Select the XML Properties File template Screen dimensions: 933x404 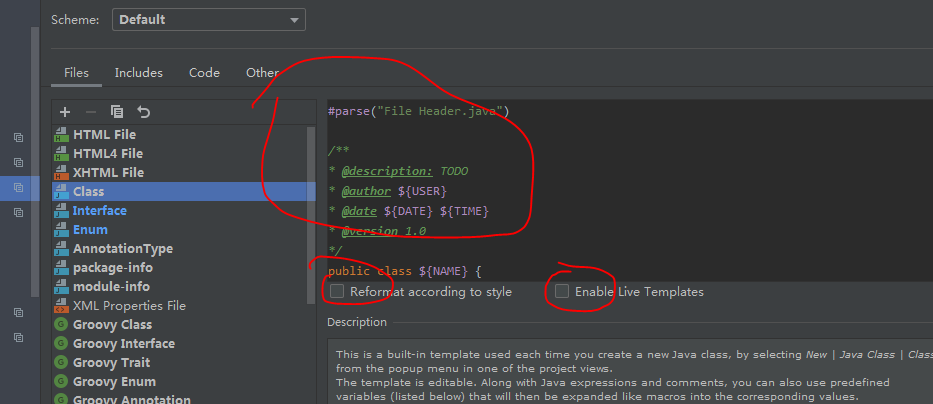[184, 306]
